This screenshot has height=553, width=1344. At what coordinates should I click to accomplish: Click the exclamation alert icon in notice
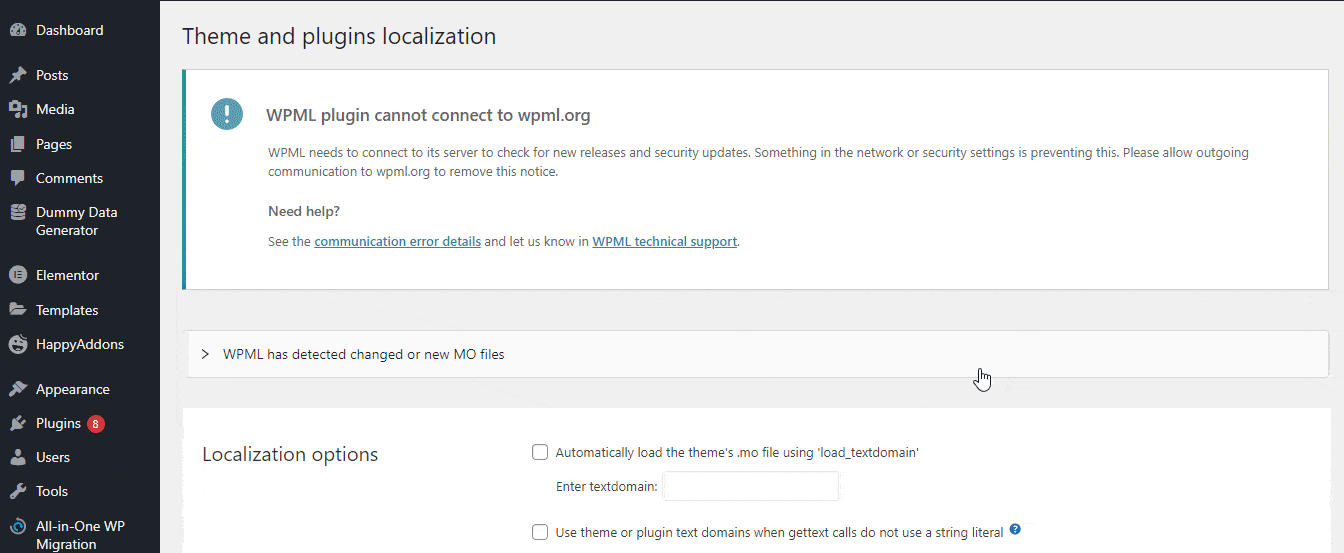pyautogui.click(x=227, y=114)
